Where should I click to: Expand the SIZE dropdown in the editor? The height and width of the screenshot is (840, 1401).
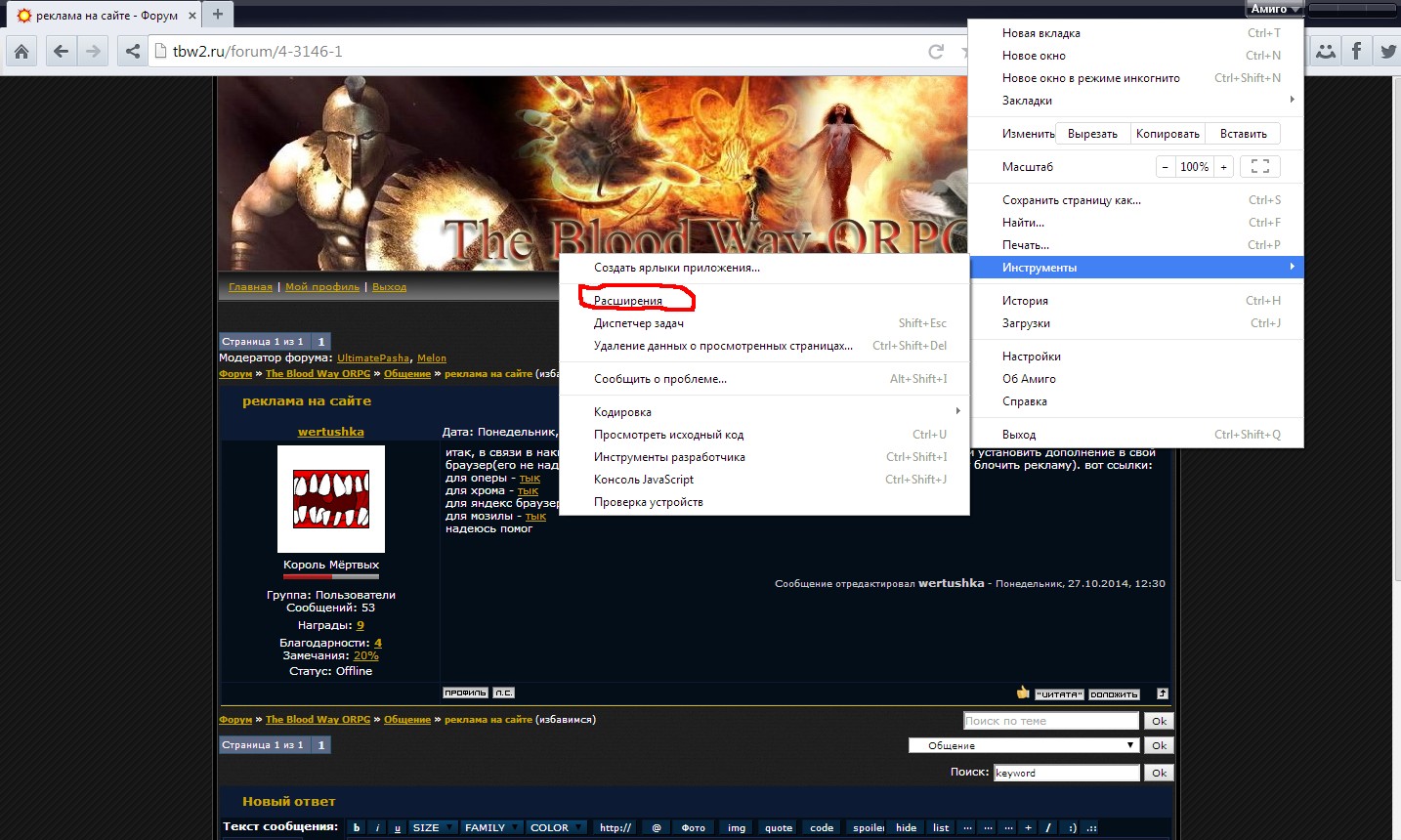pos(433,827)
